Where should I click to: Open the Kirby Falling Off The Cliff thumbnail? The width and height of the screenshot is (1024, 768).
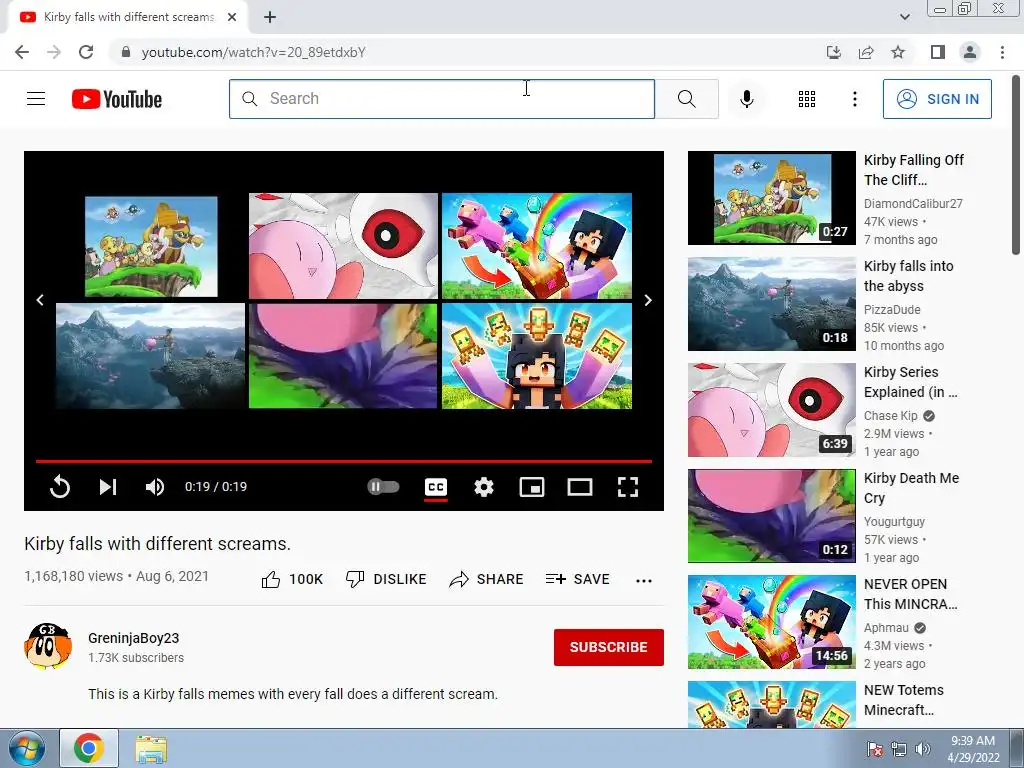(x=771, y=198)
